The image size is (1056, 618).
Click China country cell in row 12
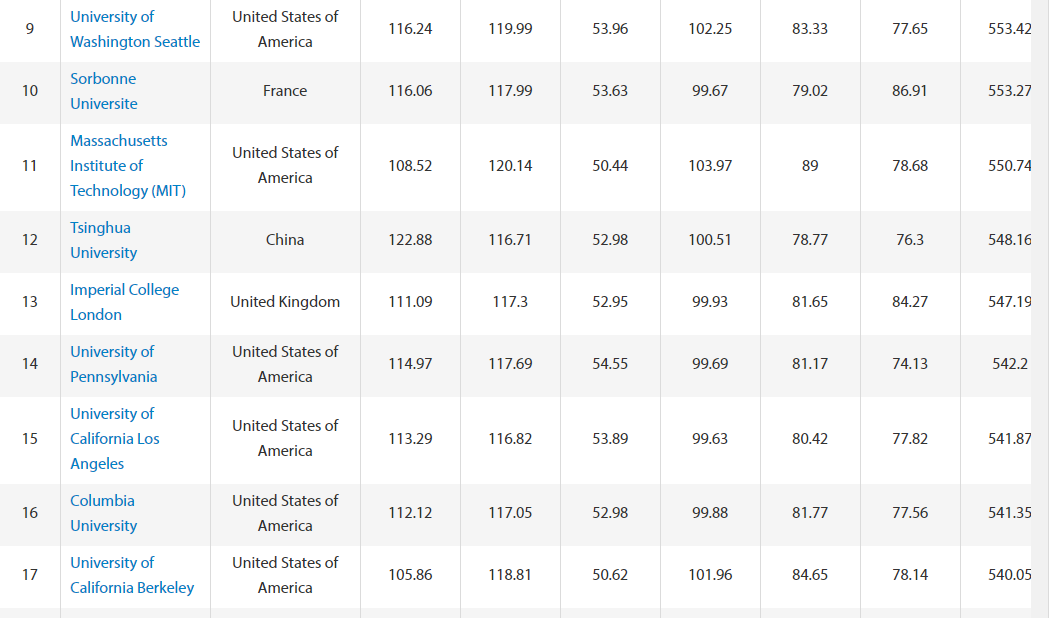coord(285,240)
